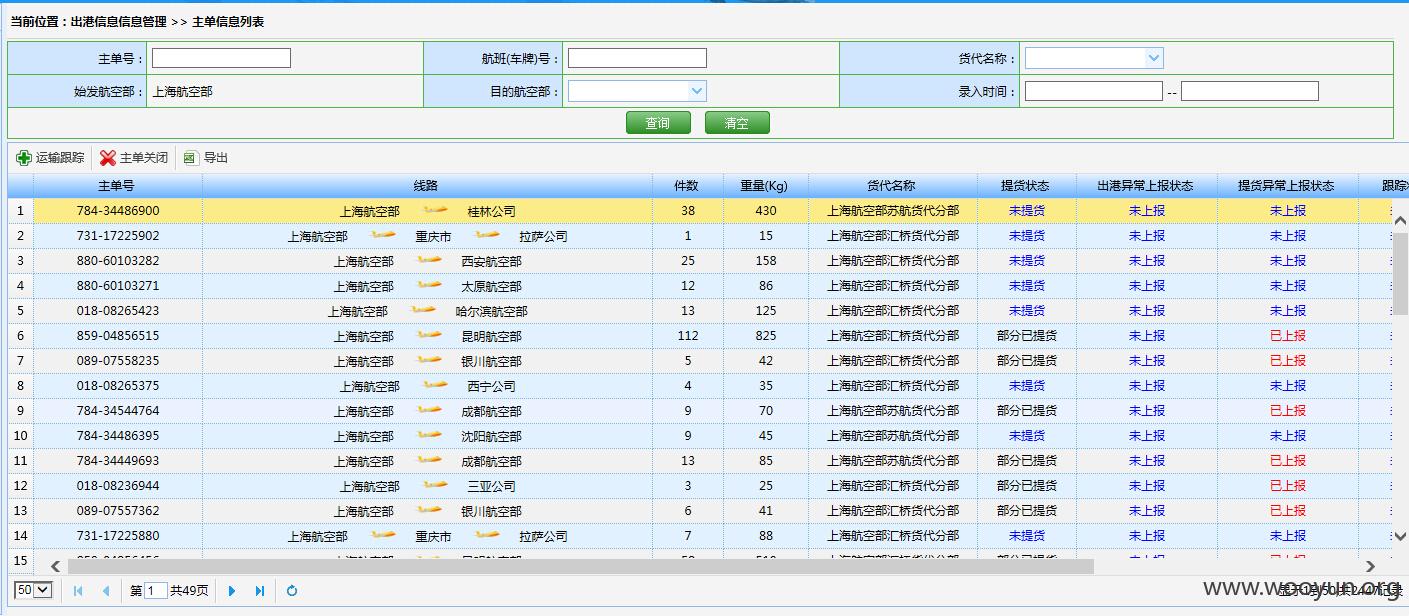The height and width of the screenshot is (616, 1409).
Task: Refresh the grid with reload icon
Action: (292, 591)
